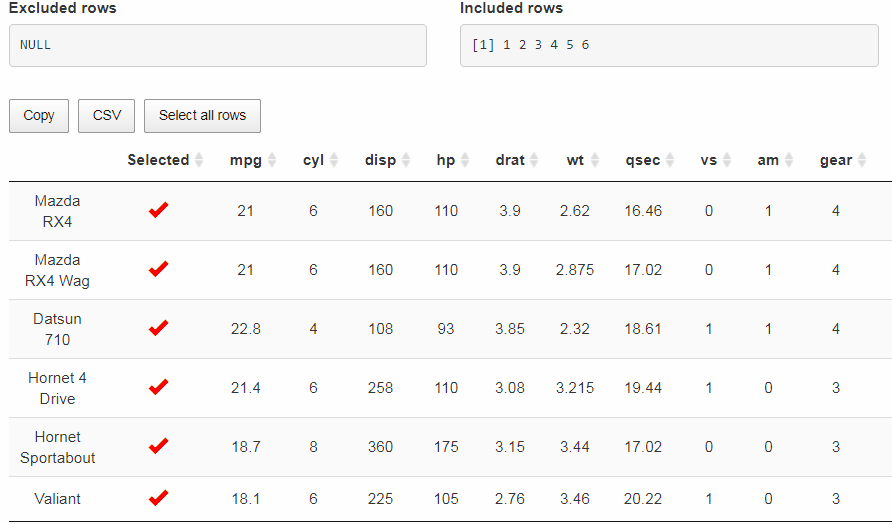Toggle the checkmark for Mazda RX4 row

(x=158, y=210)
